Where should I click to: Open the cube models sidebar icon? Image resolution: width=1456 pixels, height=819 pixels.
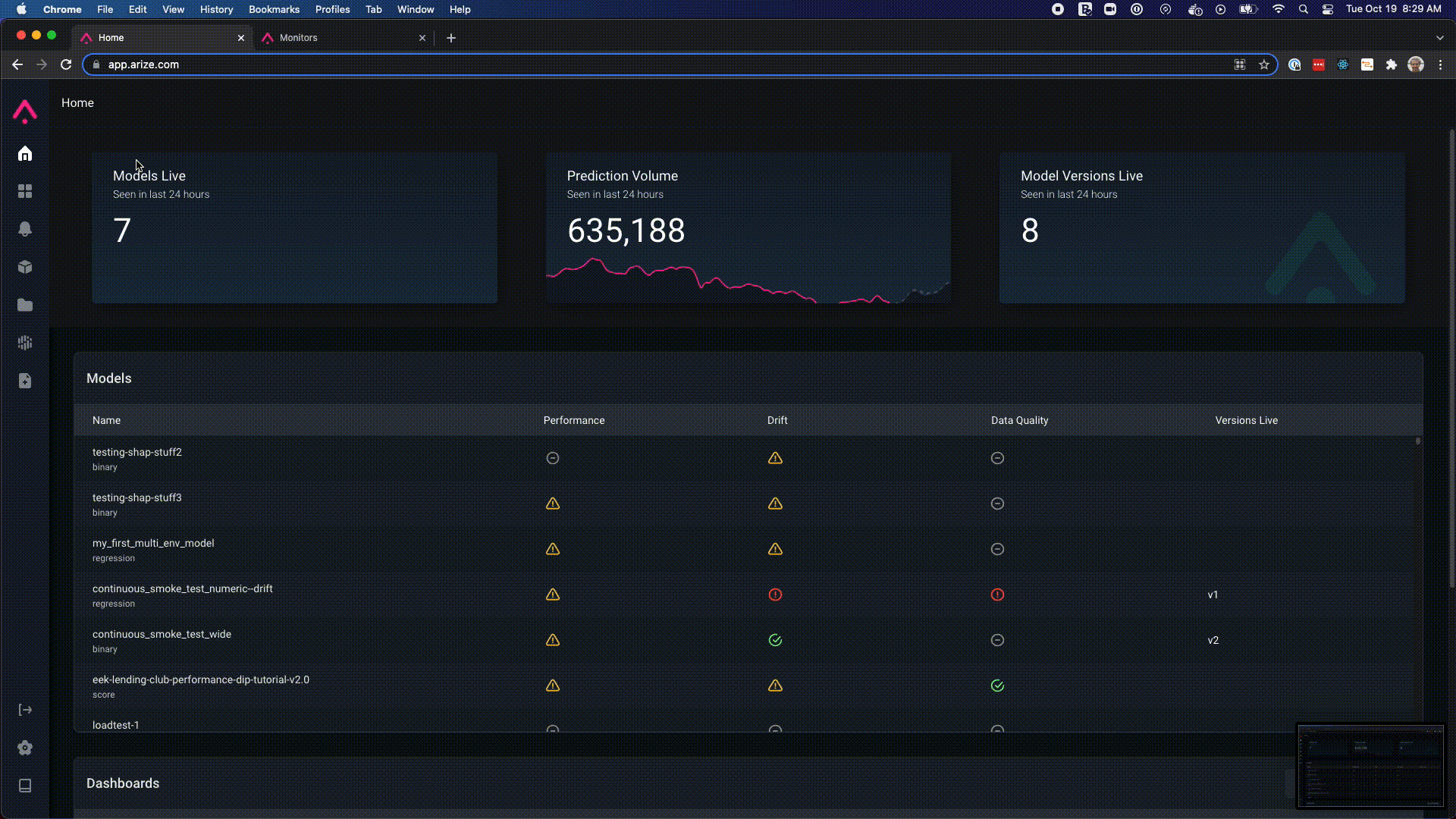tap(25, 267)
